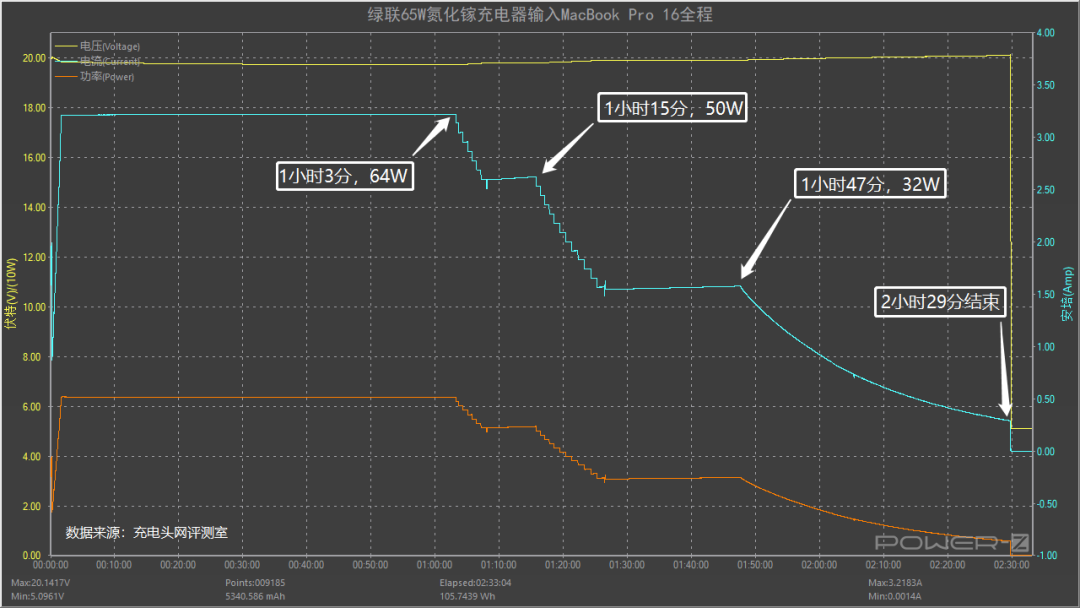
Task: Click the 02:10:00 time axis label
Action: click(x=883, y=565)
